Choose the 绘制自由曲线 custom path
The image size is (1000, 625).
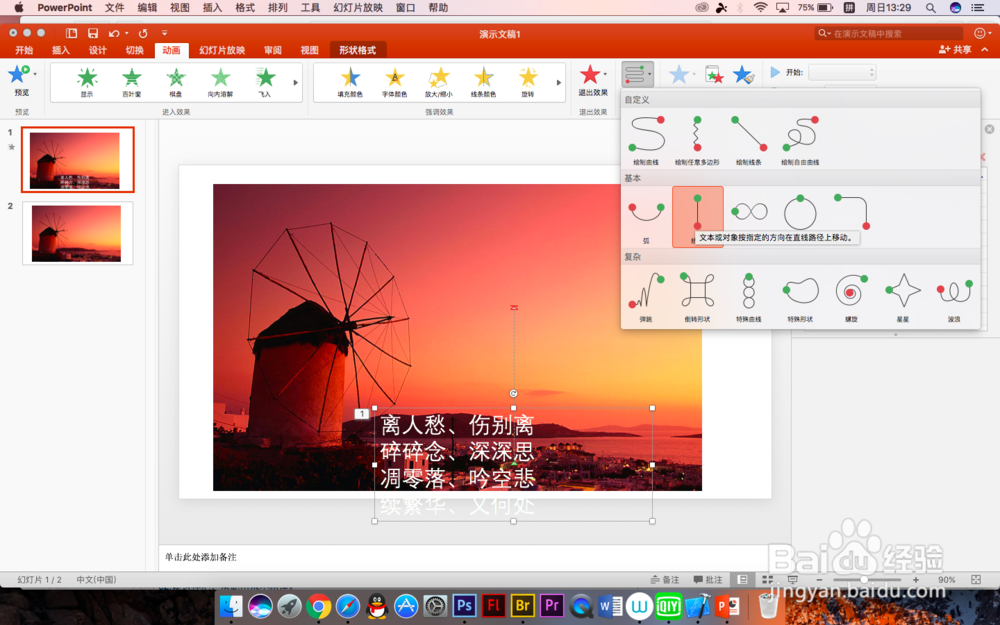(x=800, y=140)
